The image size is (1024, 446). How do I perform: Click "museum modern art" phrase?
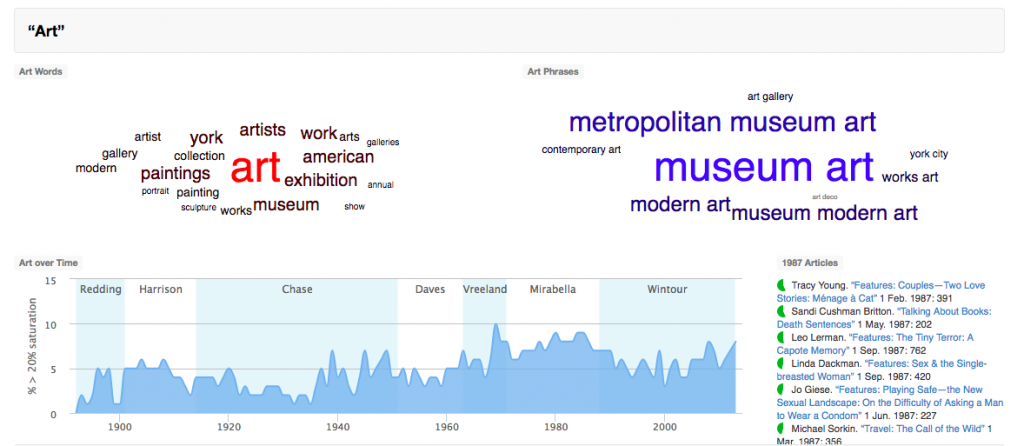click(825, 212)
